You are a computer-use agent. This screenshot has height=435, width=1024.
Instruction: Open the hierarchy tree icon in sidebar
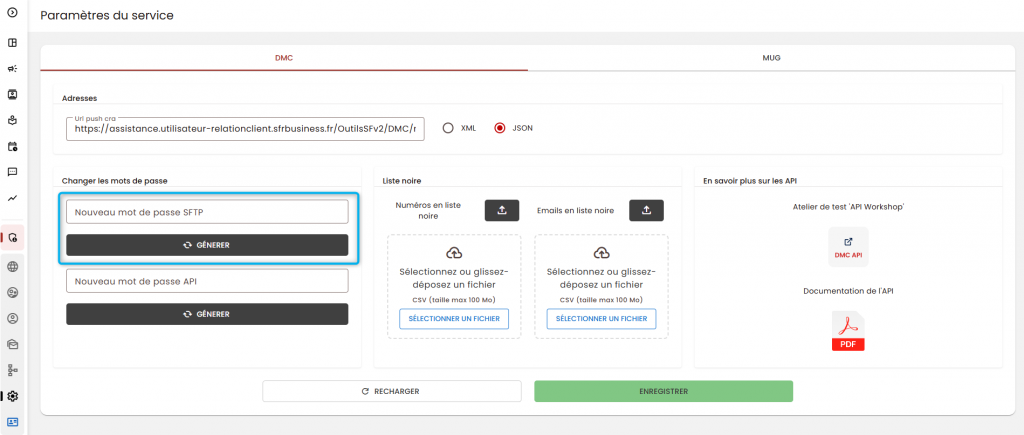click(x=12, y=370)
